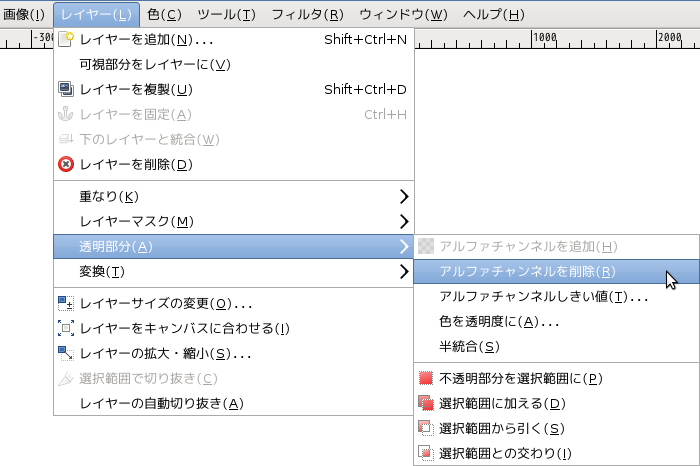Click the scale layer icon beside レイヤーの拡大・縮小
This screenshot has height=466, width=700.
[66, 353]
